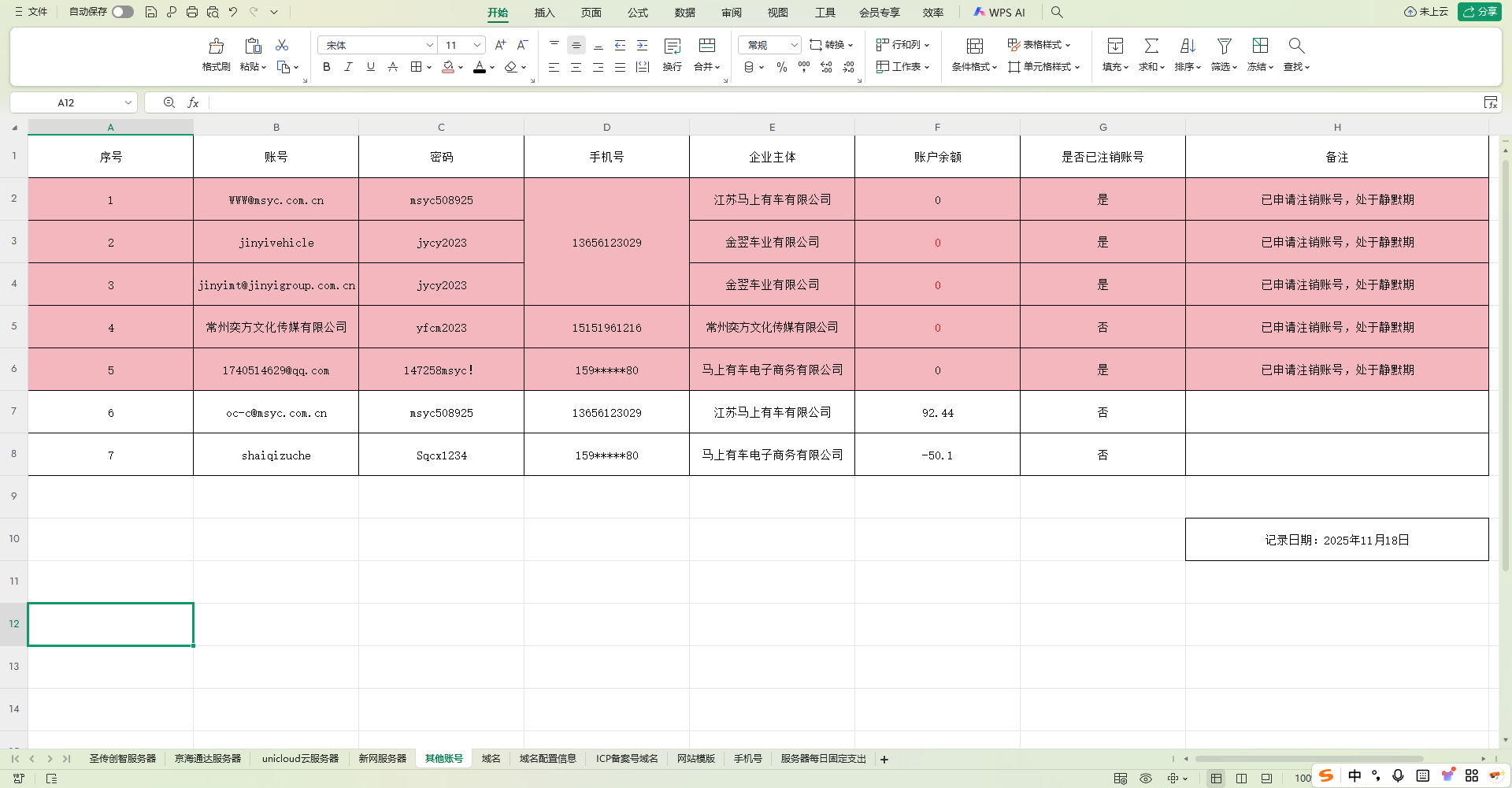Click the Underline icon
The width and height of the screenshot is (1512, 788).
pos(370,67)
